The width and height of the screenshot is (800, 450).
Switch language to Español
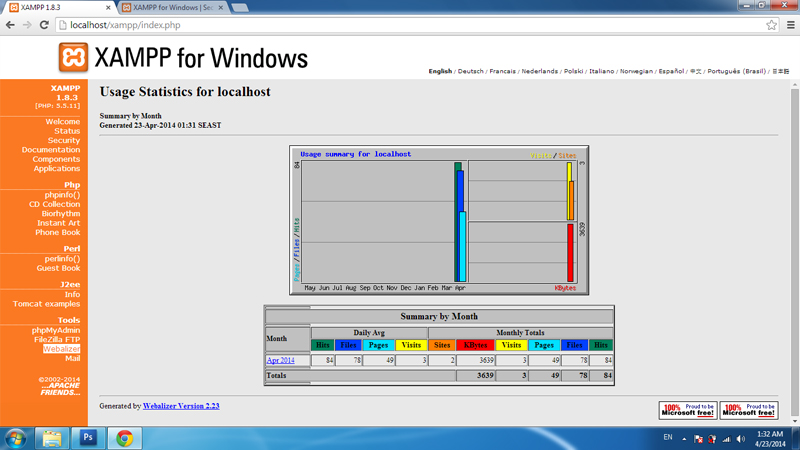pyautogui.click(x=671, y=71)
